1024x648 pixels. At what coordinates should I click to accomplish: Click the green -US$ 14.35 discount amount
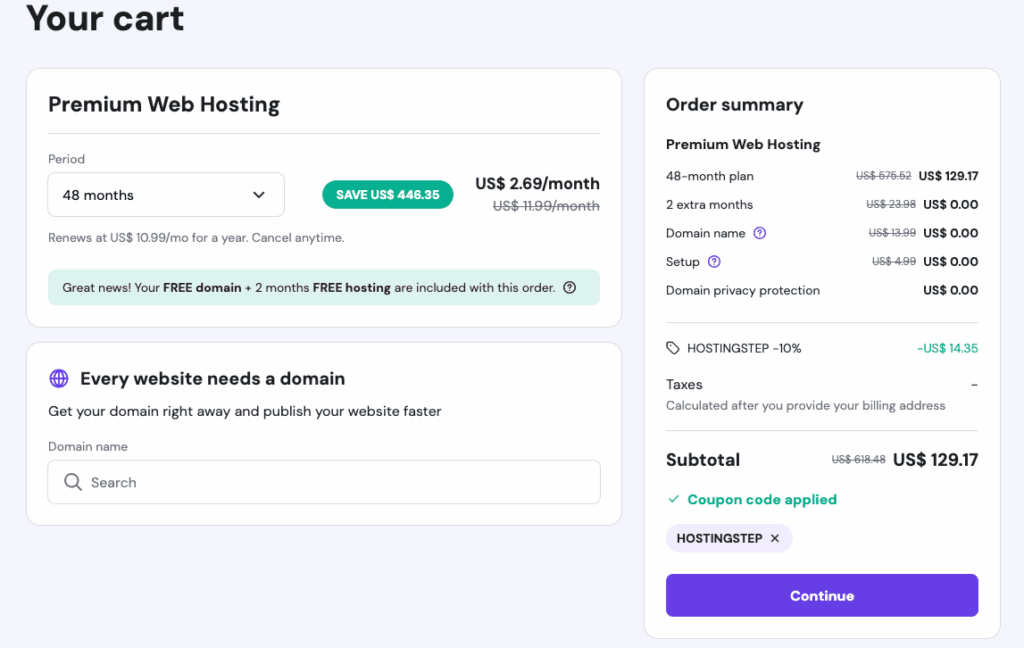click(x=946, y=349)
